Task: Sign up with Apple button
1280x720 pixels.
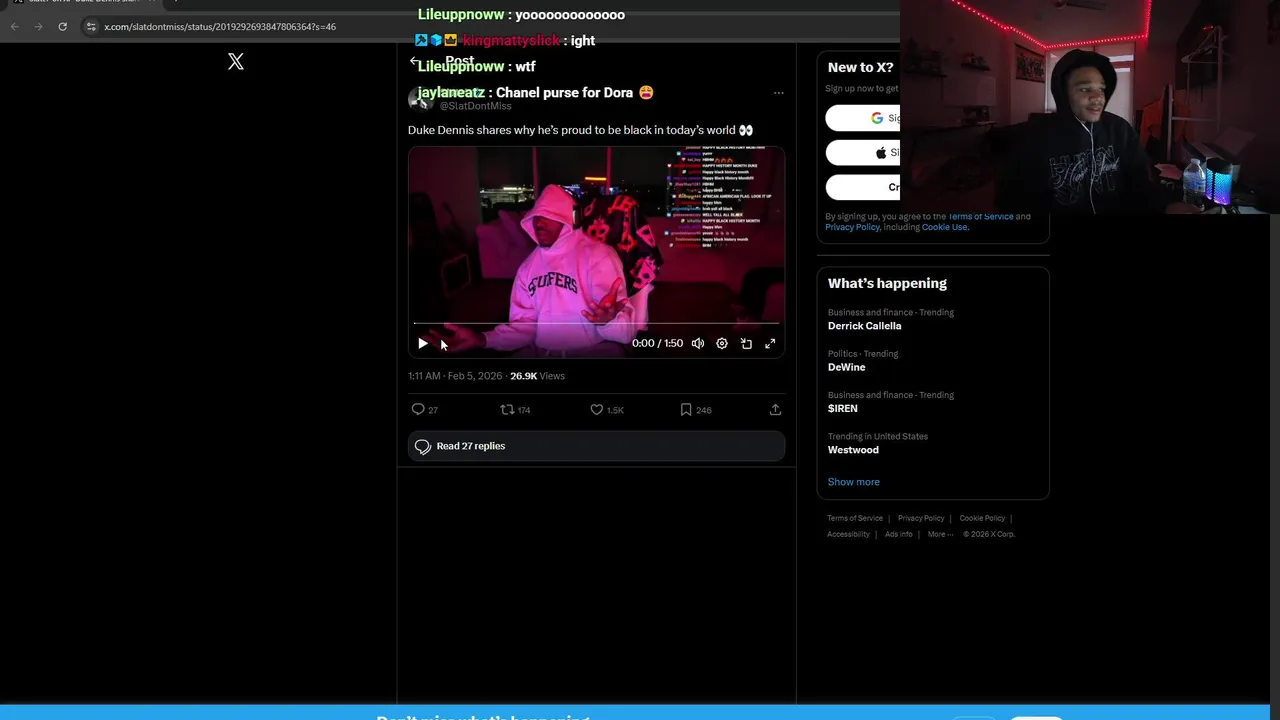Action: coord(863,152)
